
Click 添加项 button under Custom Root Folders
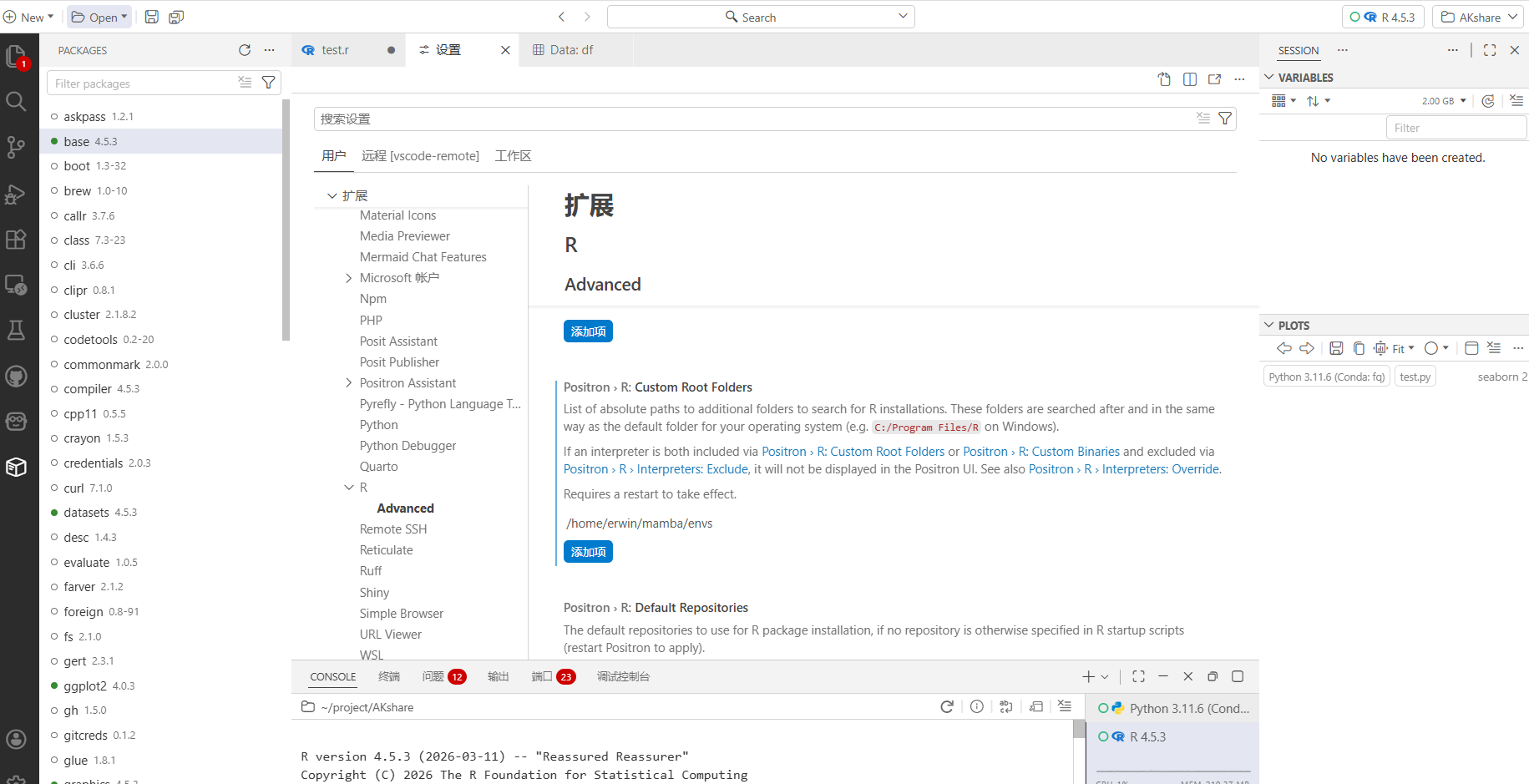588,552
